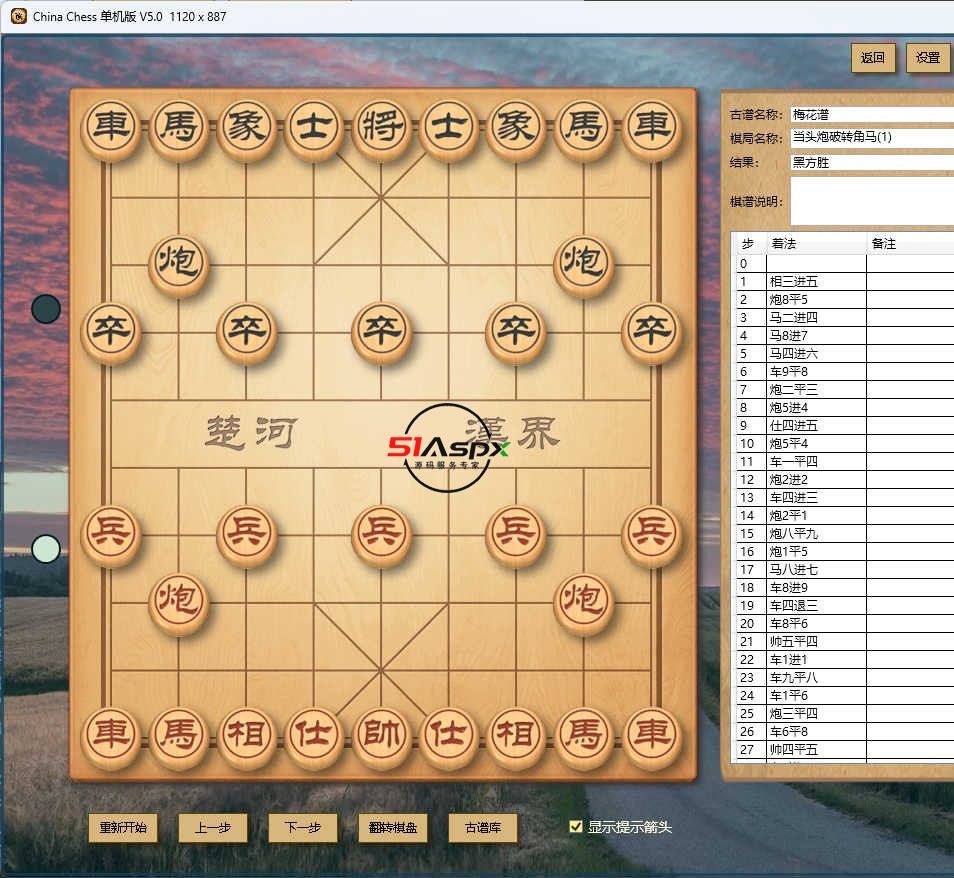Viewport: 954px width, 878px height.
Task: Select move 27 帅四平五
Action: pos(845,750)
